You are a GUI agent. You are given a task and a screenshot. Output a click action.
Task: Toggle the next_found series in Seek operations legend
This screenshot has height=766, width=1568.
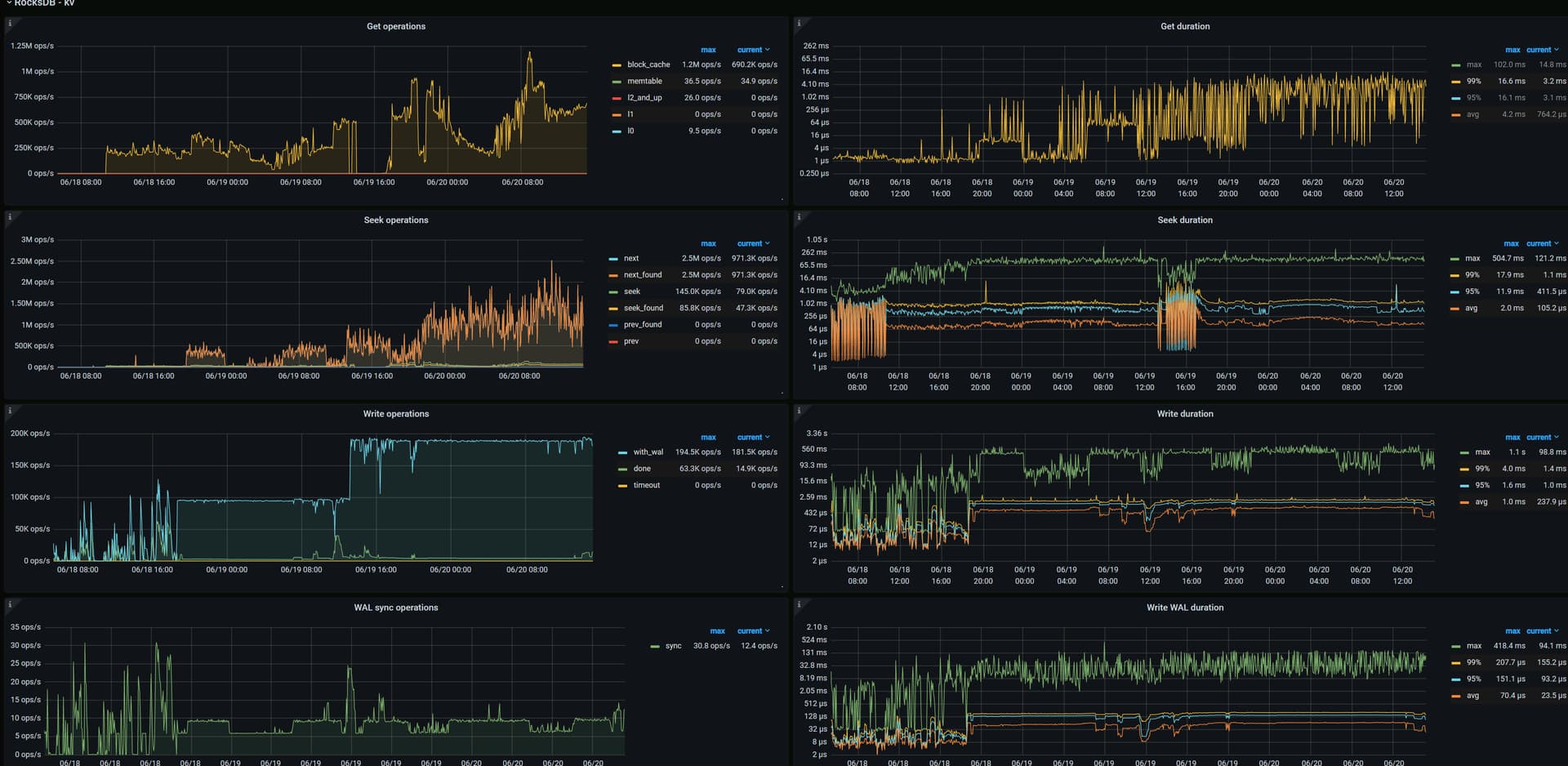pos(642,275)
